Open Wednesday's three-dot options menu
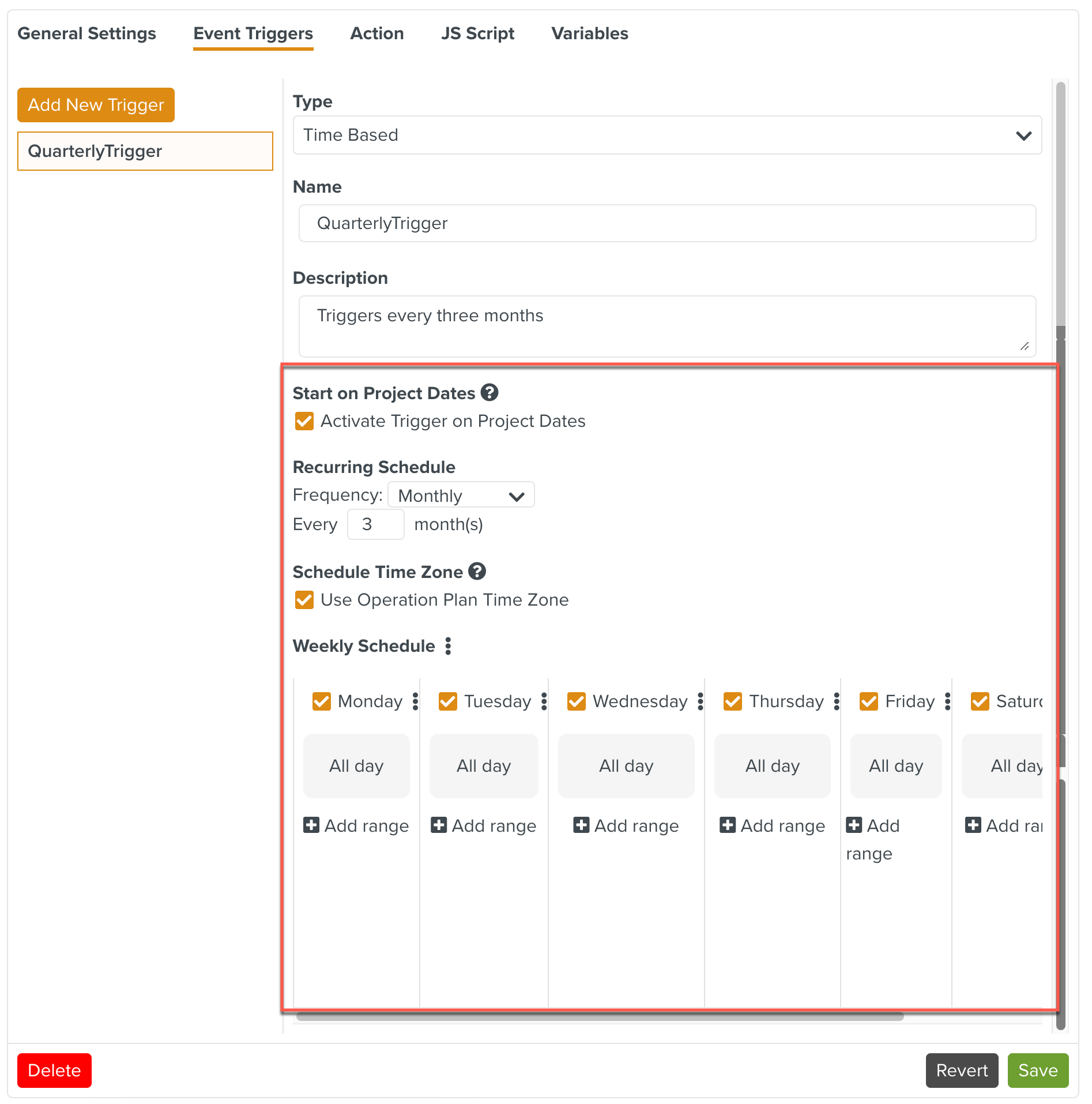 coord(701,701)
